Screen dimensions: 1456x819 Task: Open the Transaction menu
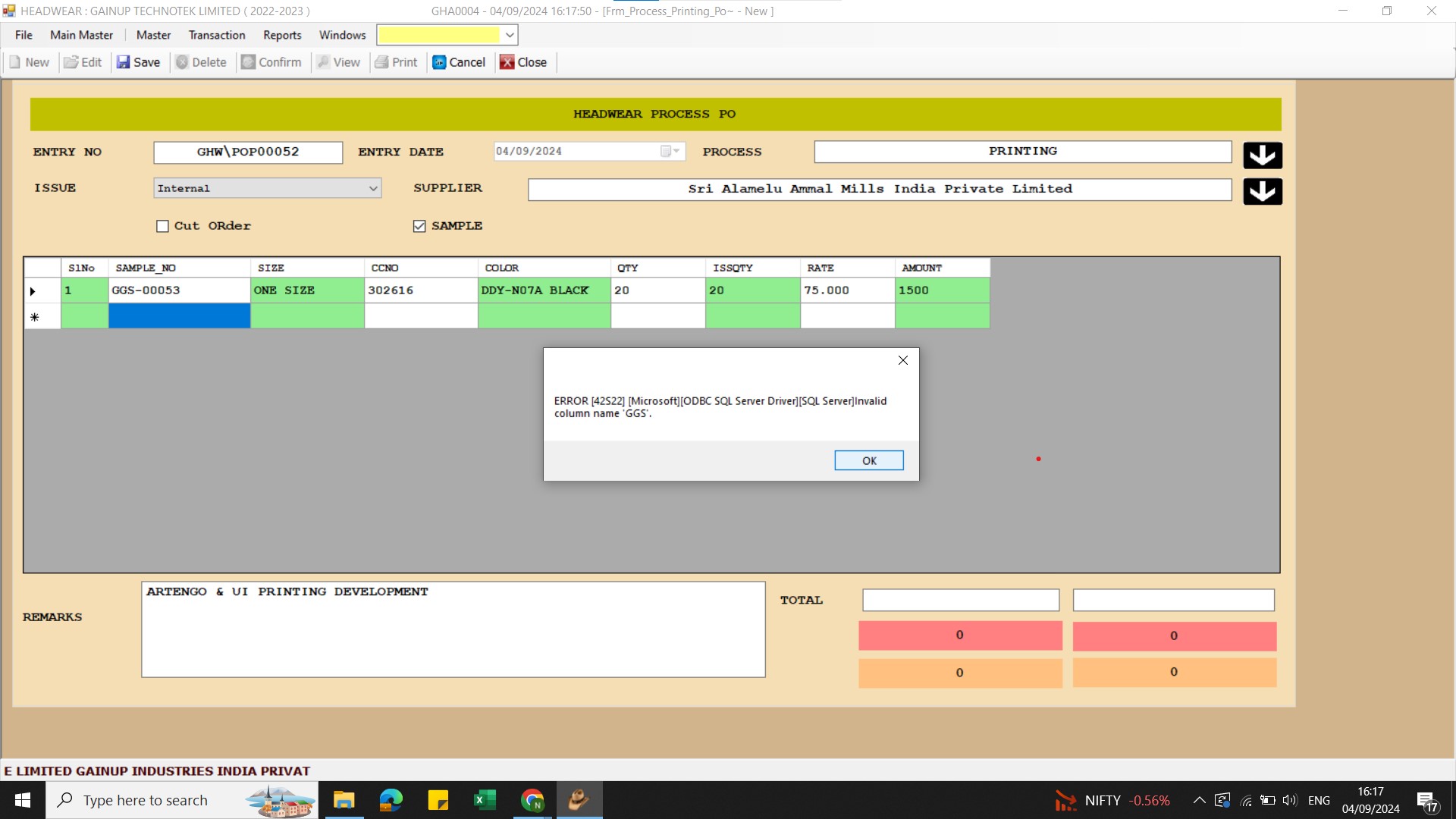[x=217, y=35]
